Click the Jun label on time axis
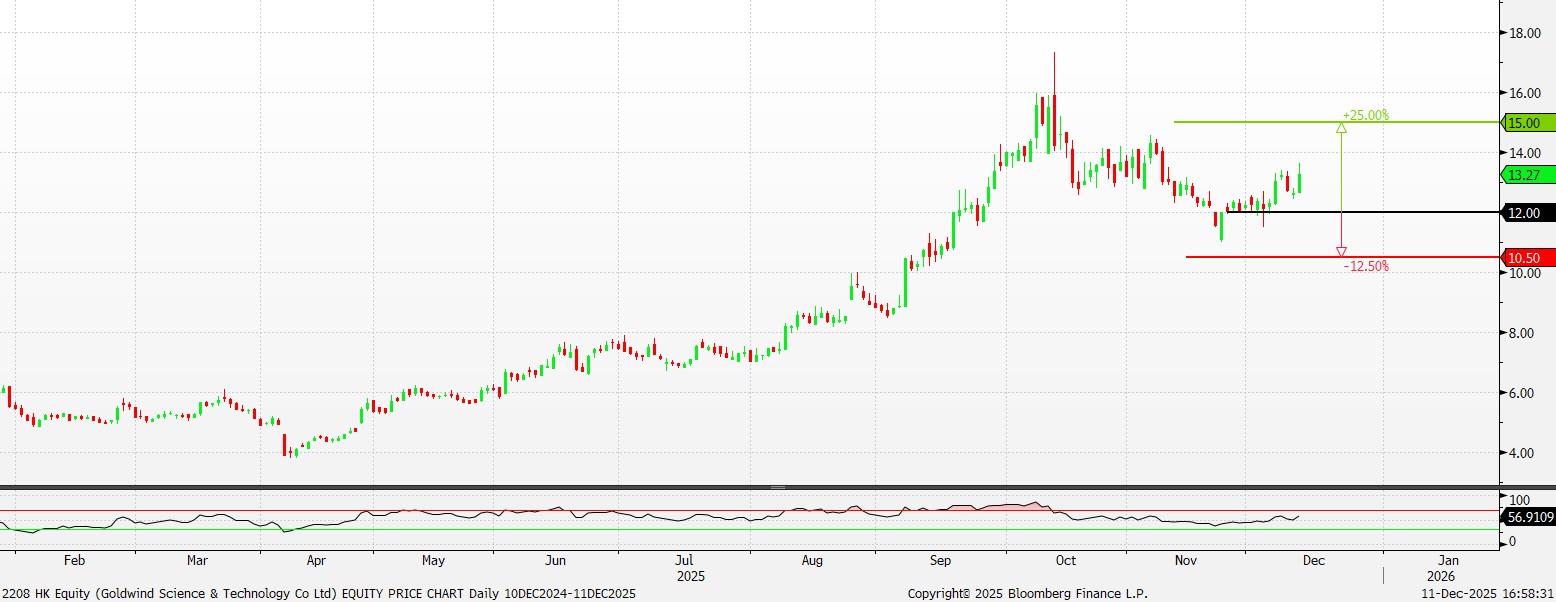This screenshot has width=1556, height=602. click(556, 561)
